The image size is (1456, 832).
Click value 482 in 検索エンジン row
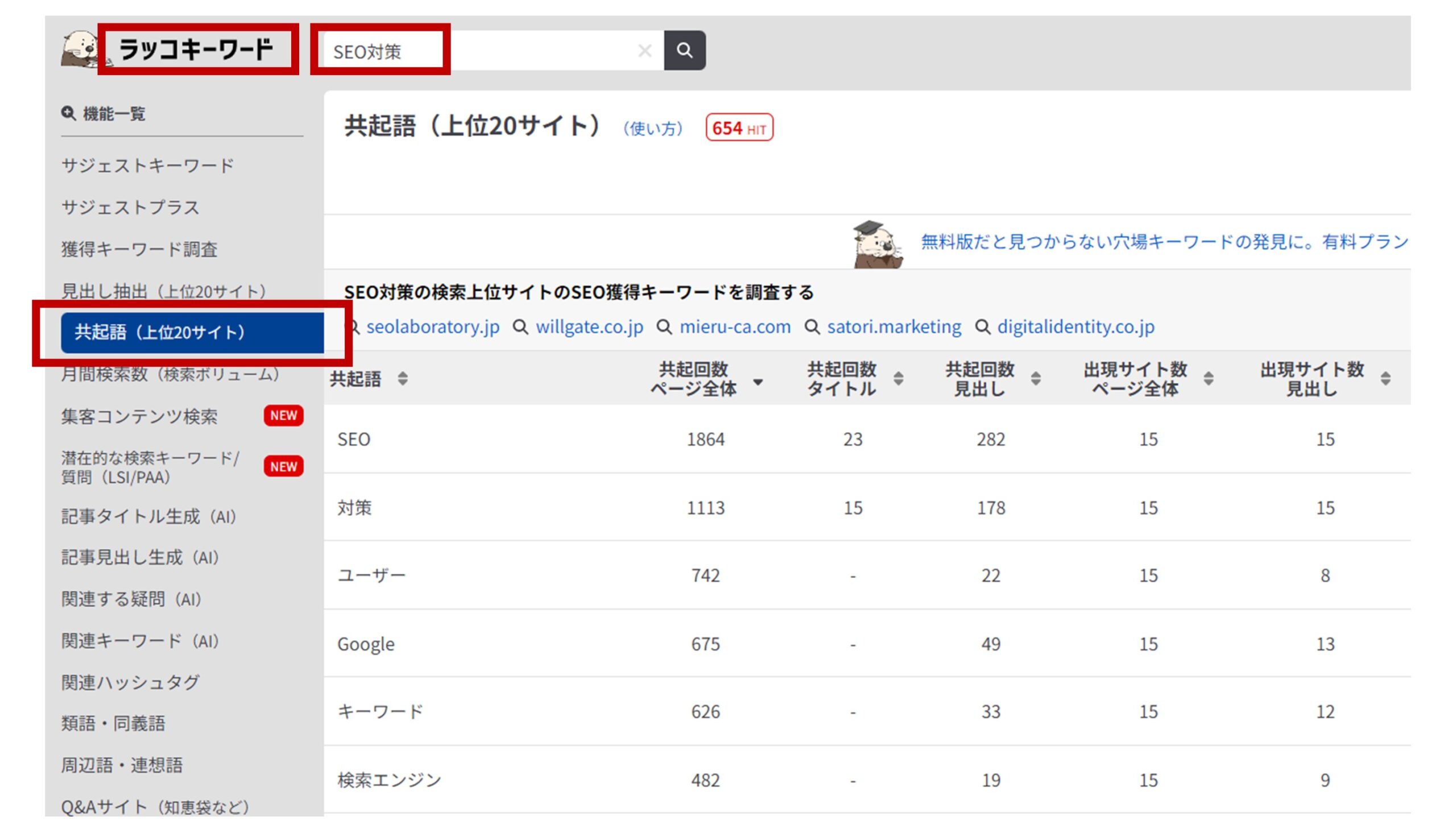click(x=706, y=781)
